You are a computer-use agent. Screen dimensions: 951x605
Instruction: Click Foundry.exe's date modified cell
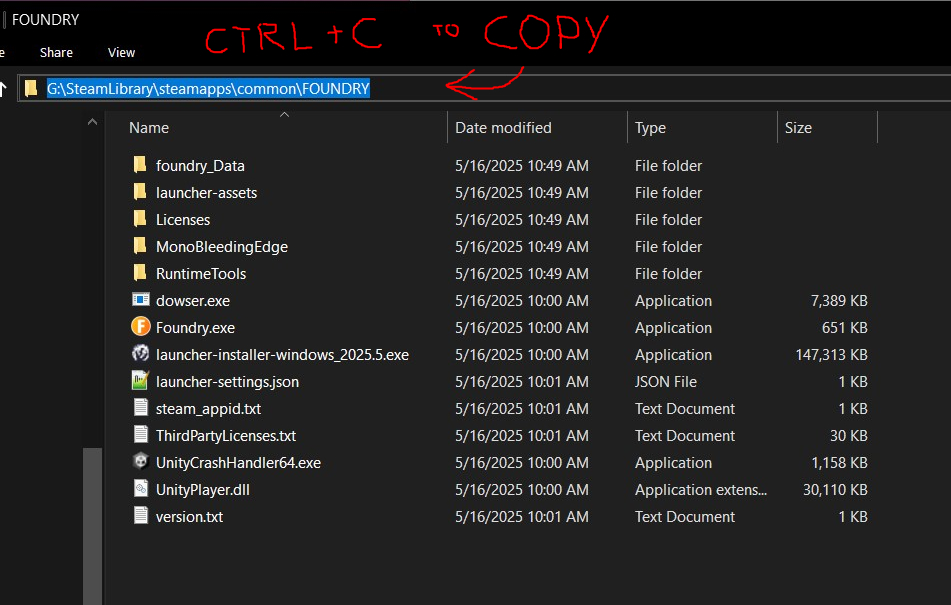click(522, 327)
